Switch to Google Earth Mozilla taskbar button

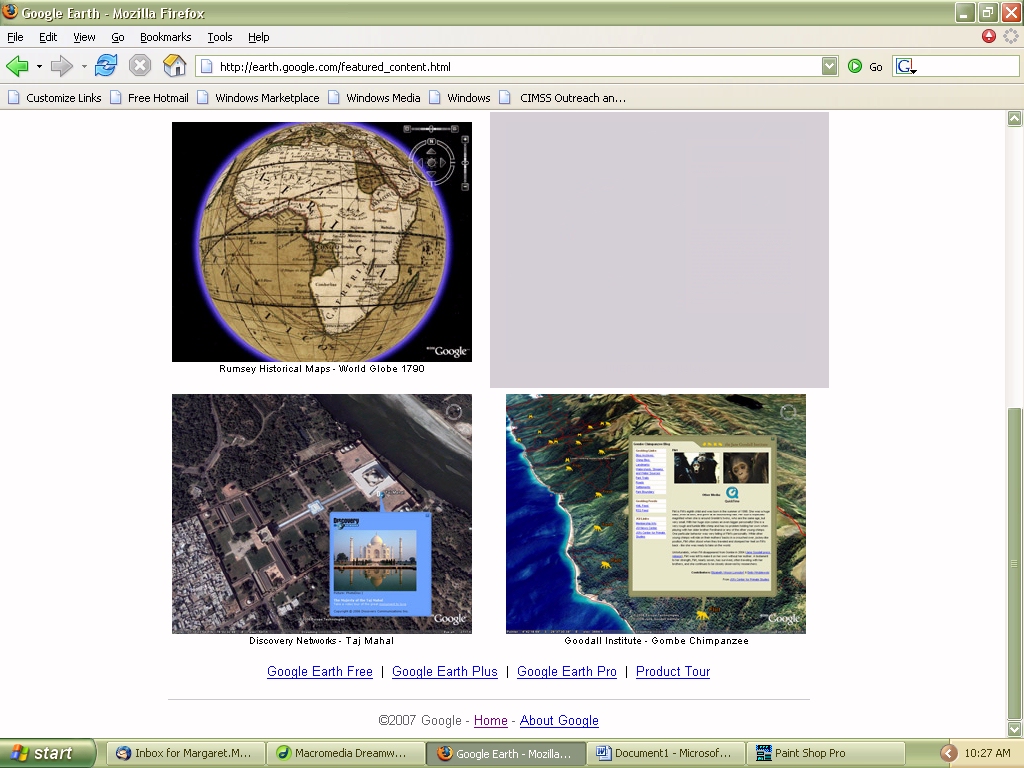click(x=505, y=753)
